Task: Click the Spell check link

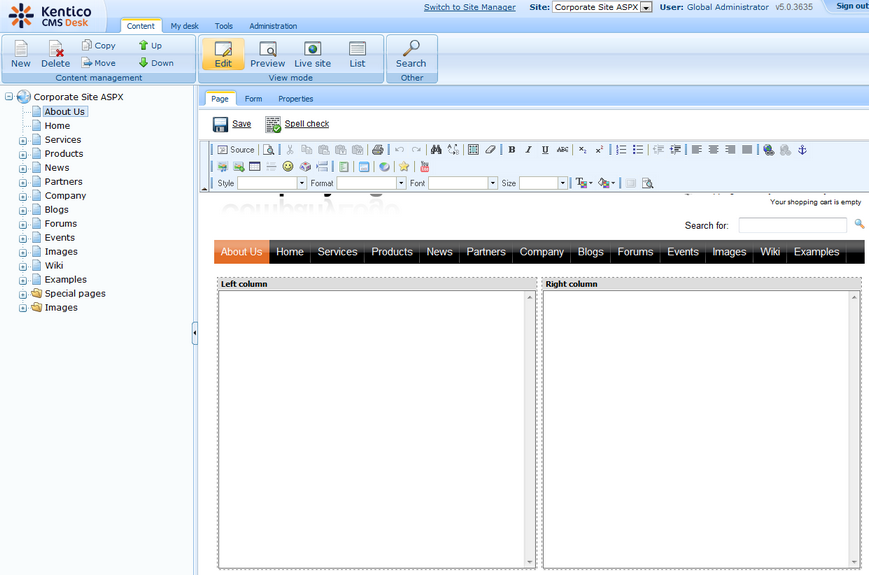Action: [x=306, y=124]
